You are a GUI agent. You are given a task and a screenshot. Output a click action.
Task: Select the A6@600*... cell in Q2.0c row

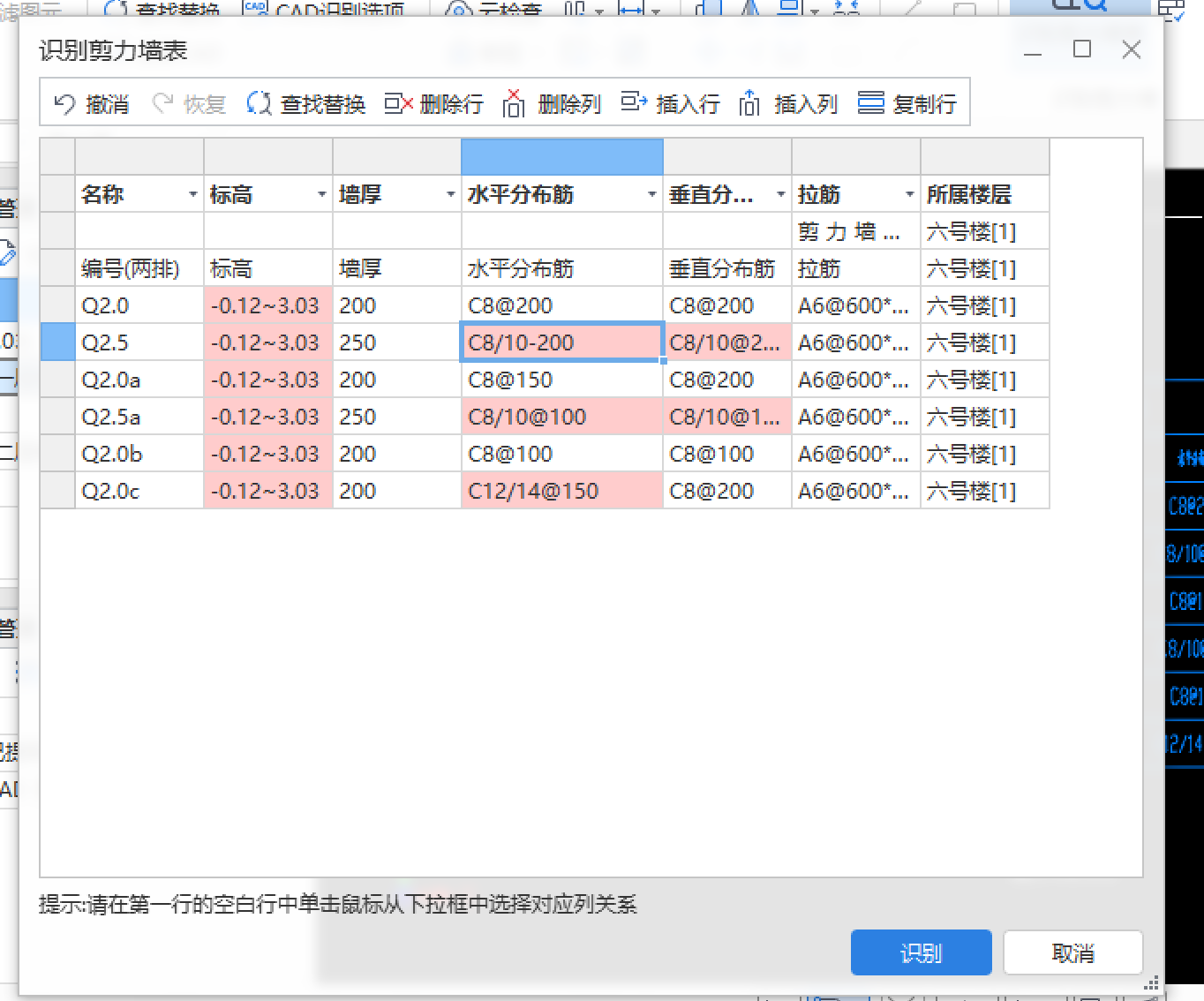[856, 491]
